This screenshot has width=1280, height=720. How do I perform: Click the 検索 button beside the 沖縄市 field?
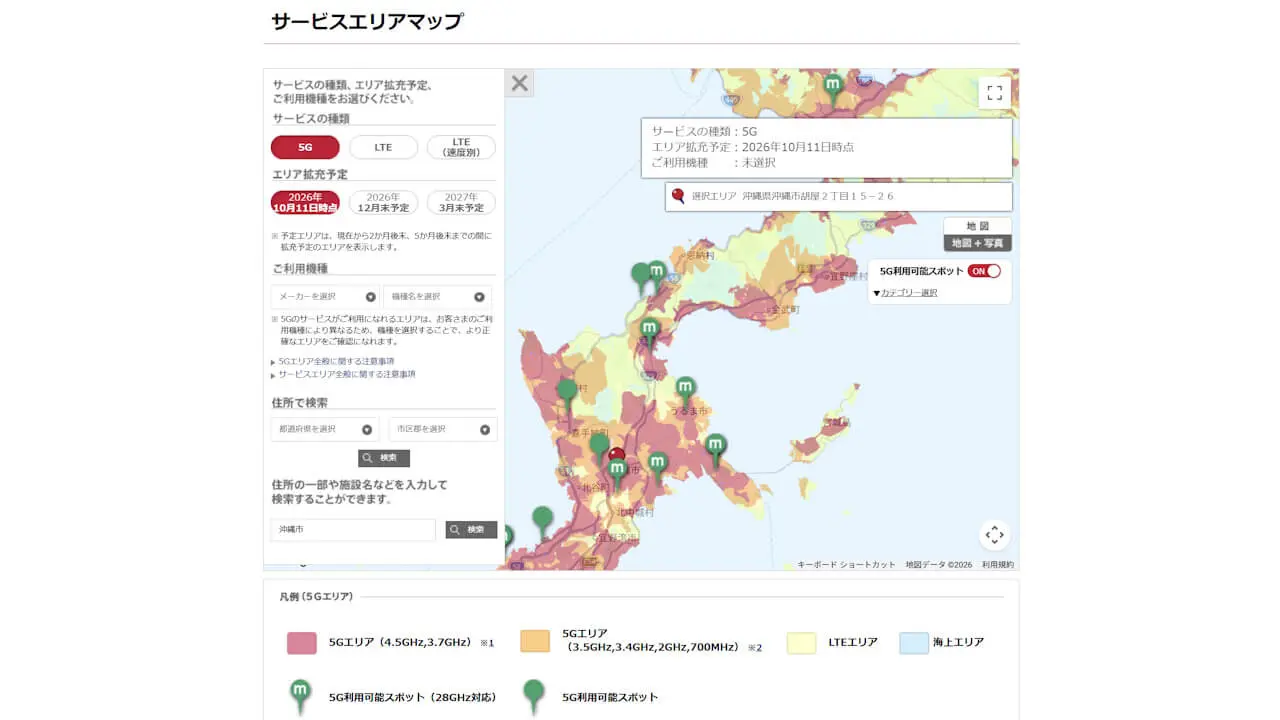(471, 530)
